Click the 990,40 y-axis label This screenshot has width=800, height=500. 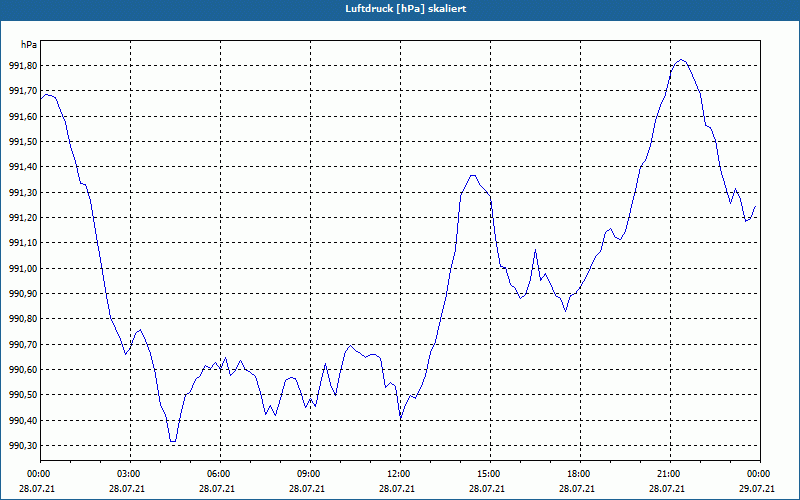coord(23,420)
